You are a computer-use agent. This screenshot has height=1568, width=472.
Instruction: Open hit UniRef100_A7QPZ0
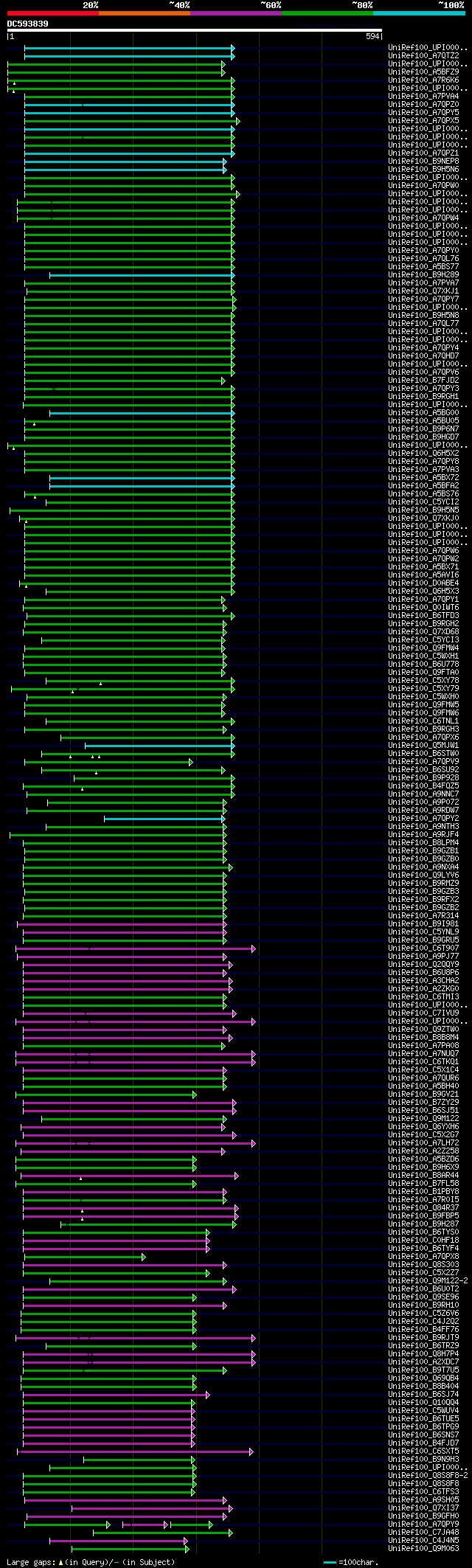click(423, 105)
